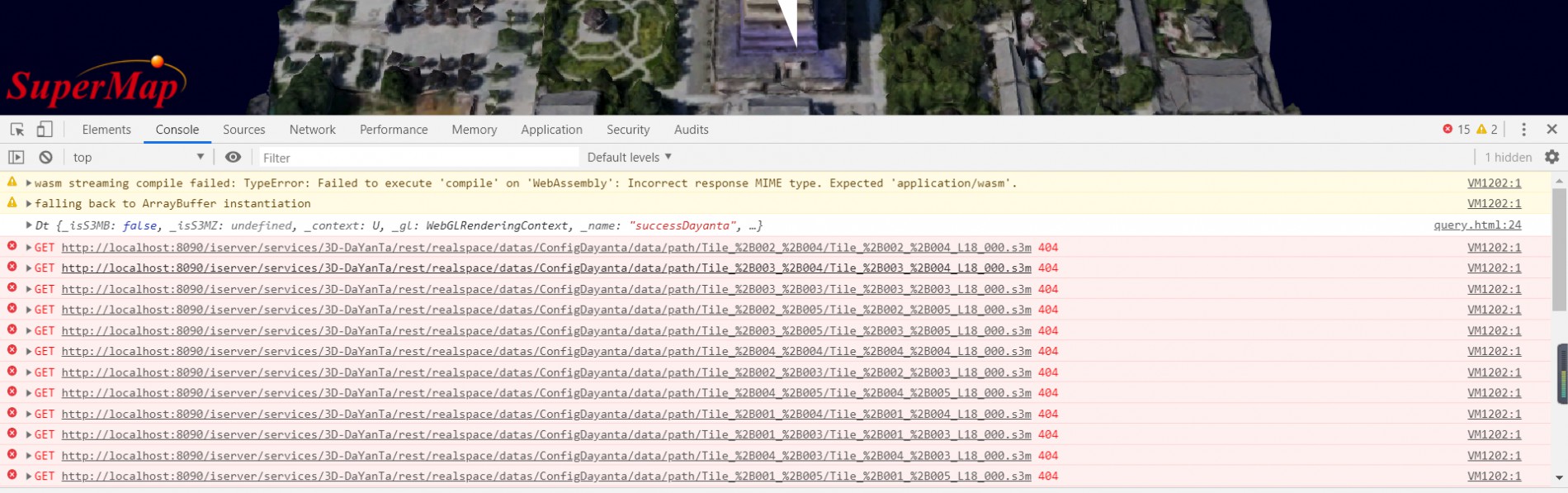The image size is (1568, 493).
Task: Expand the Tile_%2B003_%2B005 GET error
Action: [x=29, y=330]
